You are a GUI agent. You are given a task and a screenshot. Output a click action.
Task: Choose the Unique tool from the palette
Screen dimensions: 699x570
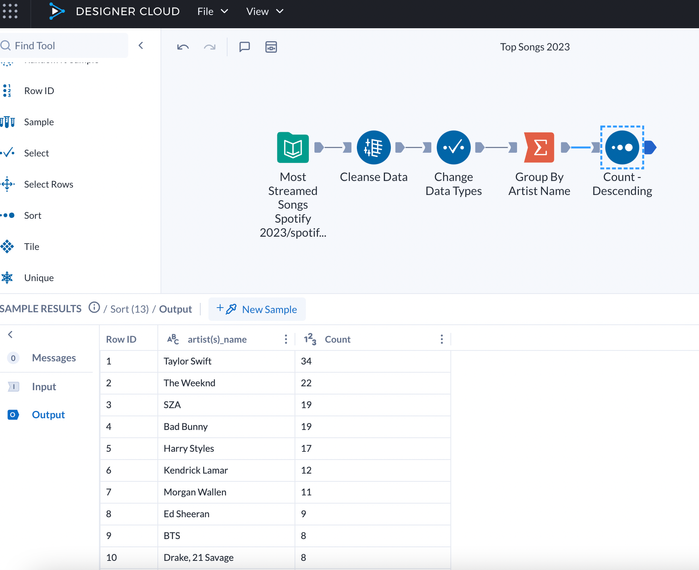click(x=39, y=278)
